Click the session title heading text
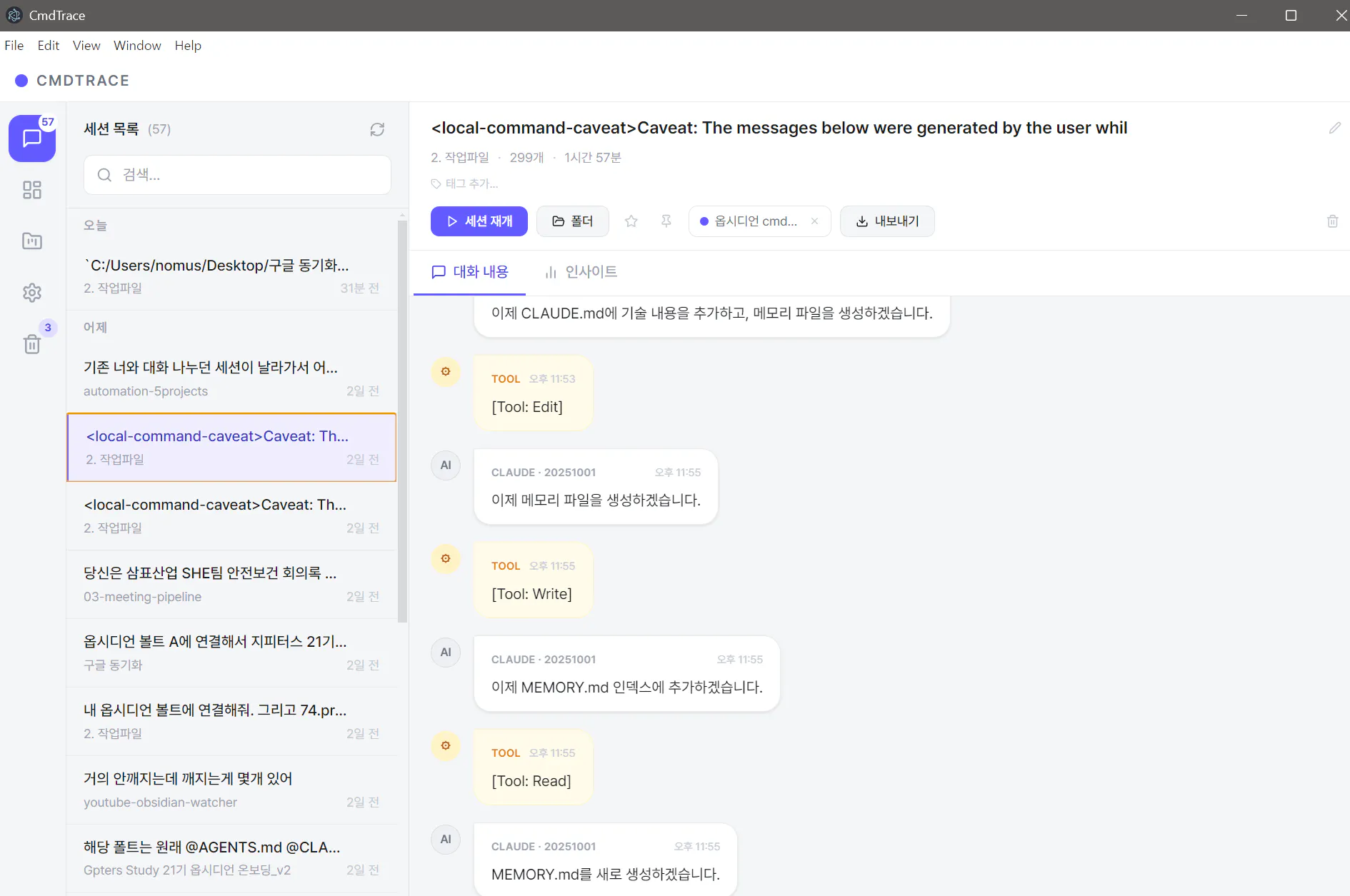 [779, 128]
